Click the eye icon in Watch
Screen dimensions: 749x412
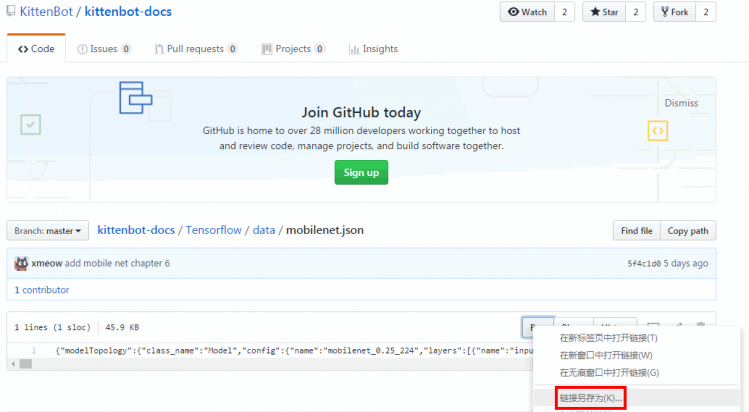[513, 12]
